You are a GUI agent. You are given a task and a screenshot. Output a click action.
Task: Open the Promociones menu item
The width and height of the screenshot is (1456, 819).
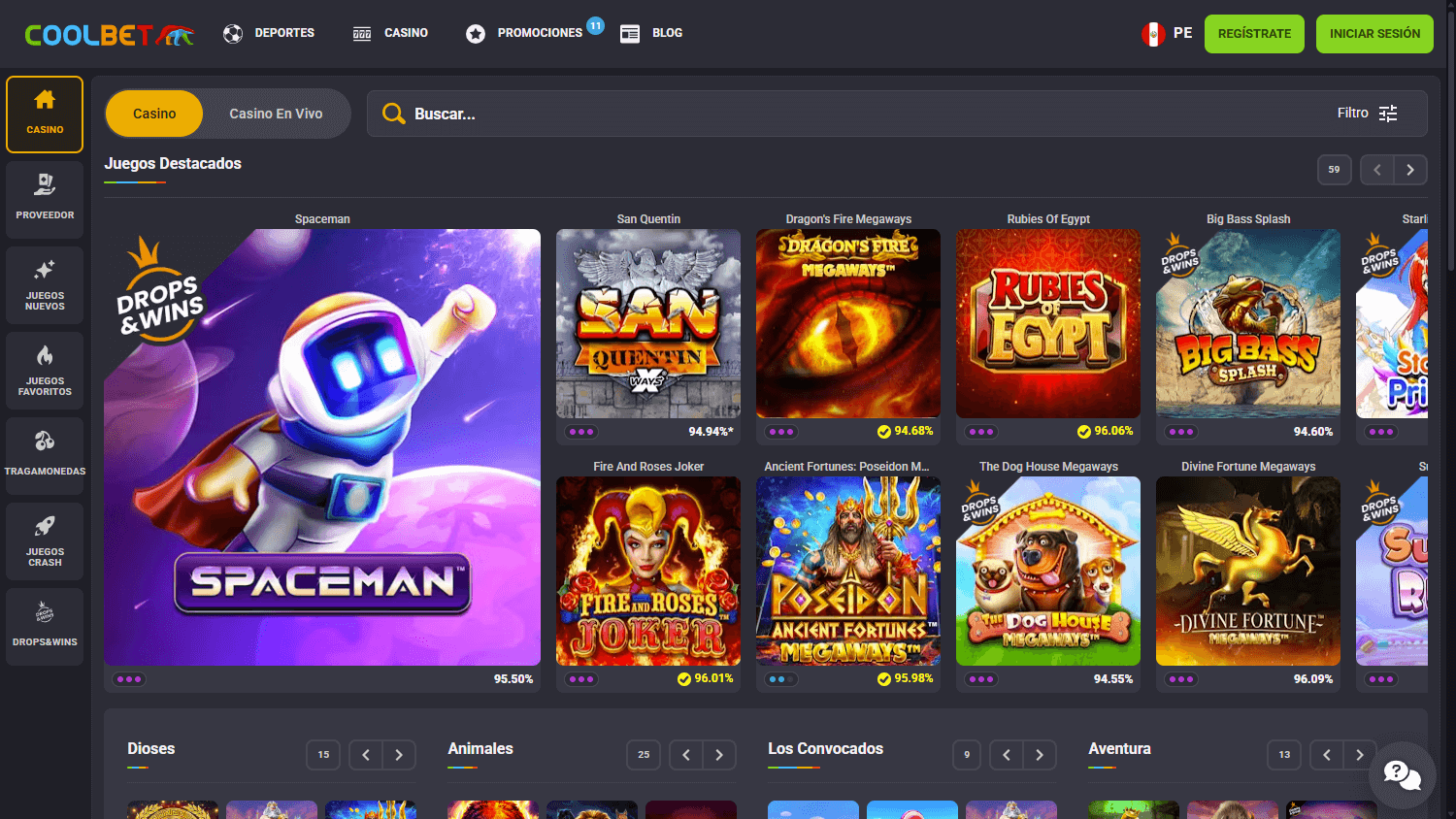click(535, 32)
